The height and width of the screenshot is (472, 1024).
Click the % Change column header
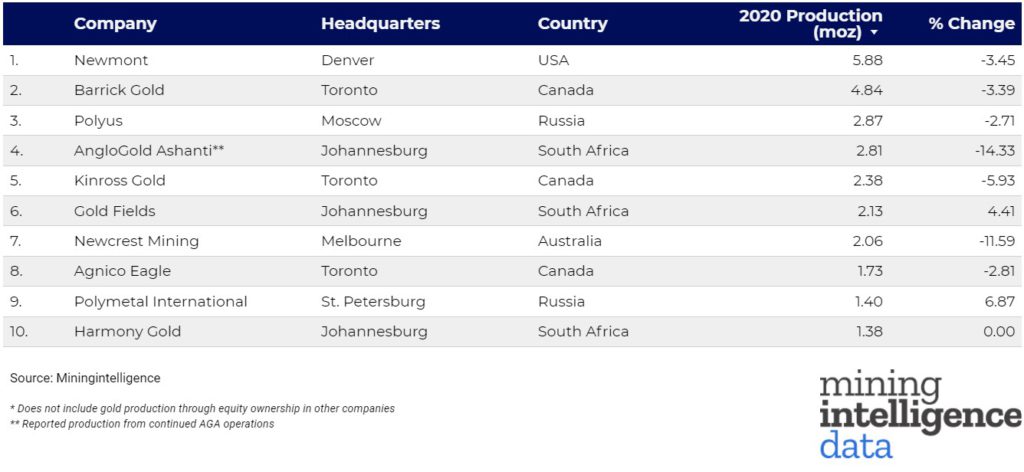click(x=971, y=24)
